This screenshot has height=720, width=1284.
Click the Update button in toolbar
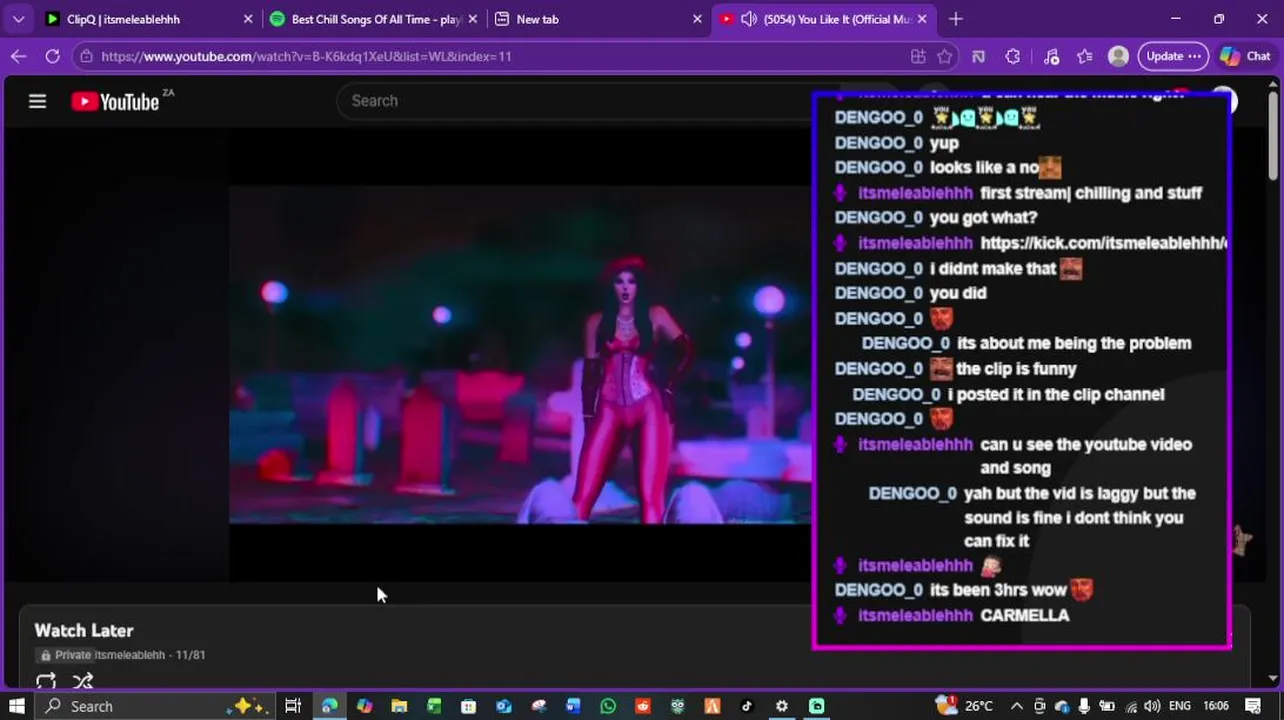1174,56
